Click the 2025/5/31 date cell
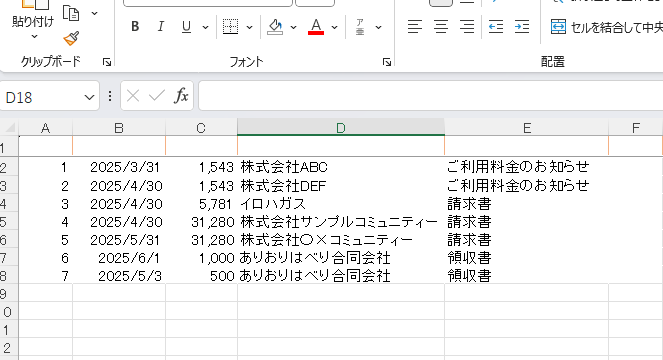 tap(119, 240)
